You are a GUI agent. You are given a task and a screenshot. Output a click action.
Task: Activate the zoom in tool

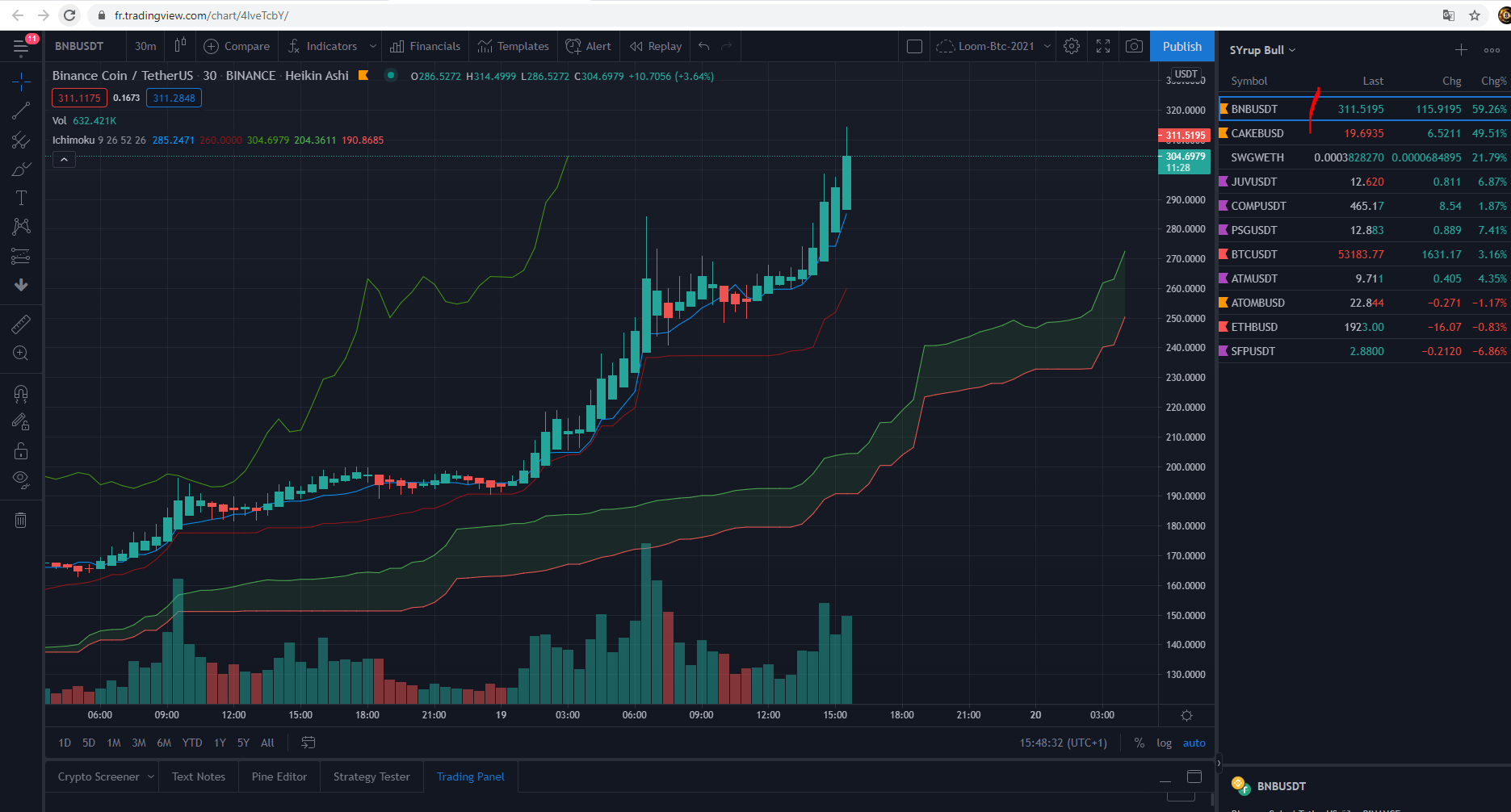(21, 354)
